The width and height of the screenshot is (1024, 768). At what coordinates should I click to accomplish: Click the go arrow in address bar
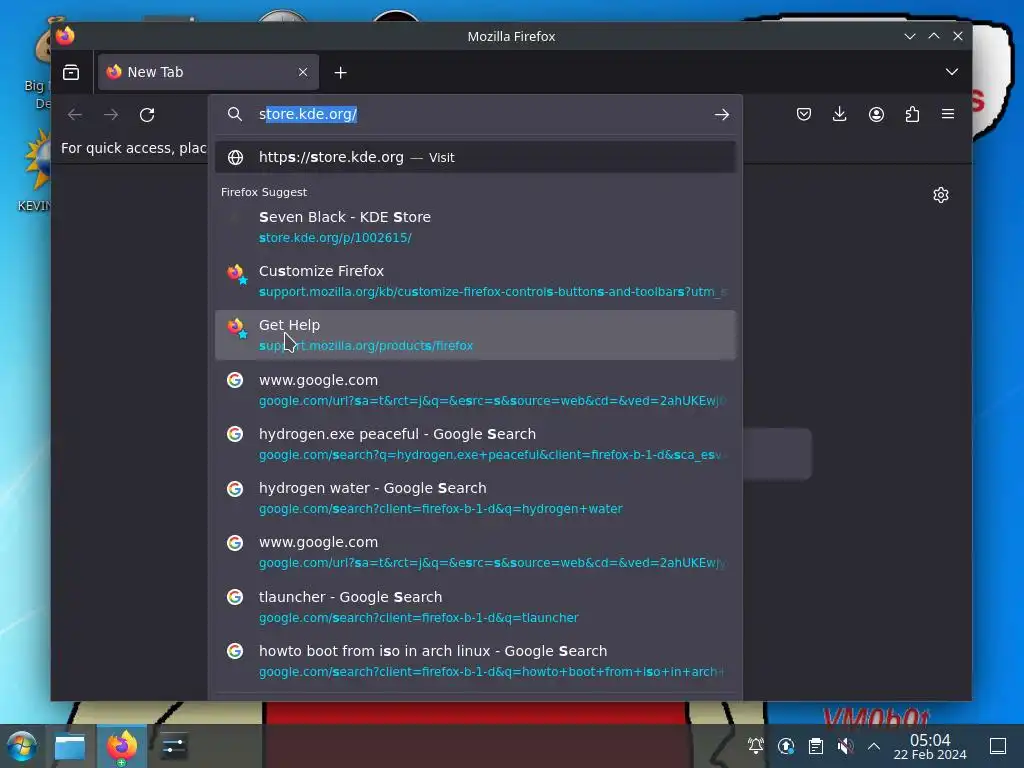(722, 114)
